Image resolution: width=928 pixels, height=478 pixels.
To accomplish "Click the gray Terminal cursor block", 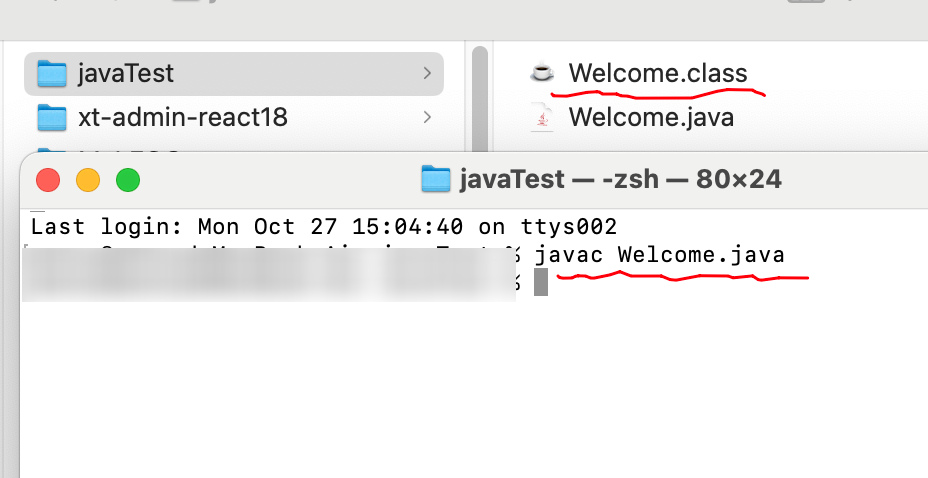I will click(x=541, y=282).
